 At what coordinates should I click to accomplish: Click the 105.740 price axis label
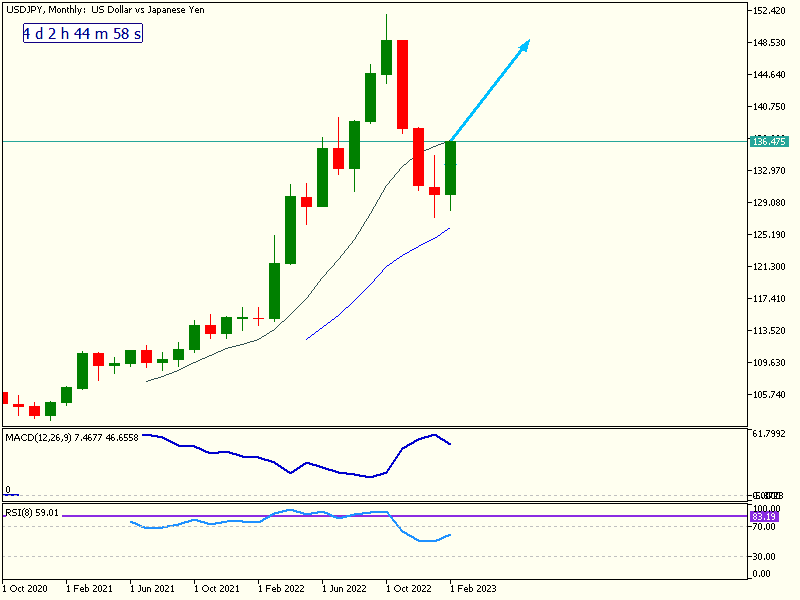click(x=768, y=395)
